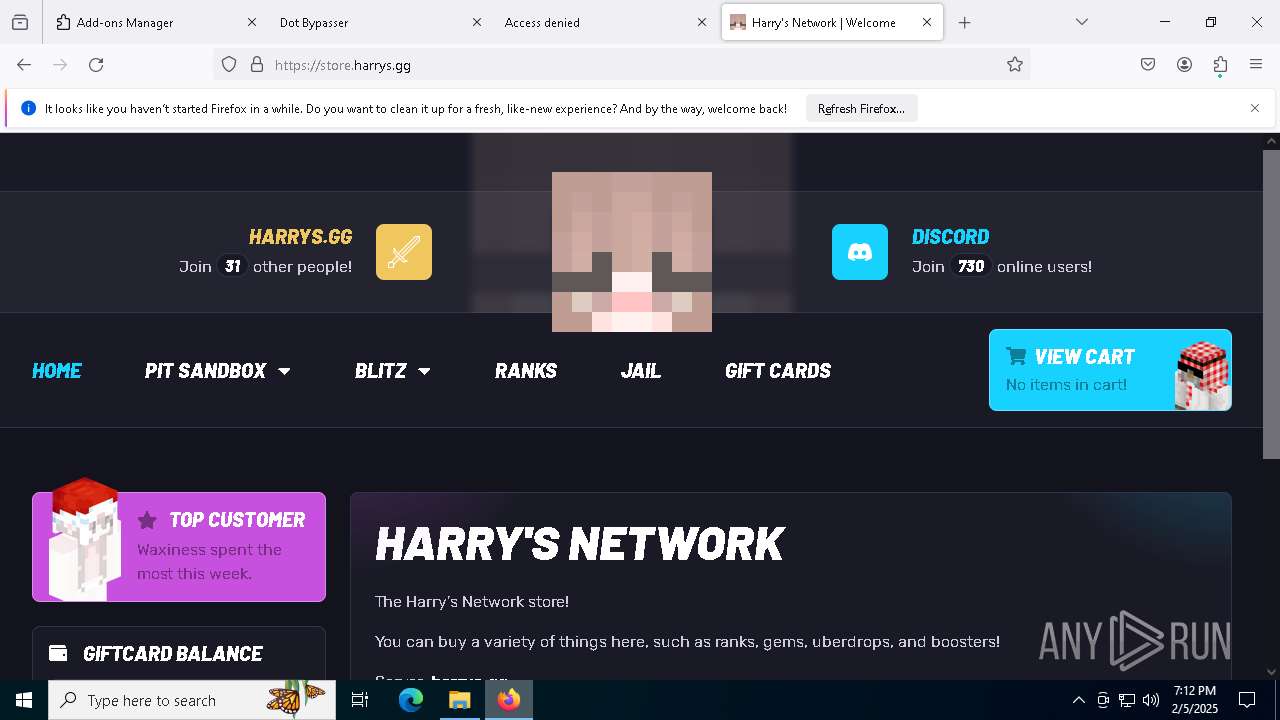The height and width of the screenshot is (720, 1280).
Task: Reload the page with the refresh icon
Action: [x=96, y=65]
